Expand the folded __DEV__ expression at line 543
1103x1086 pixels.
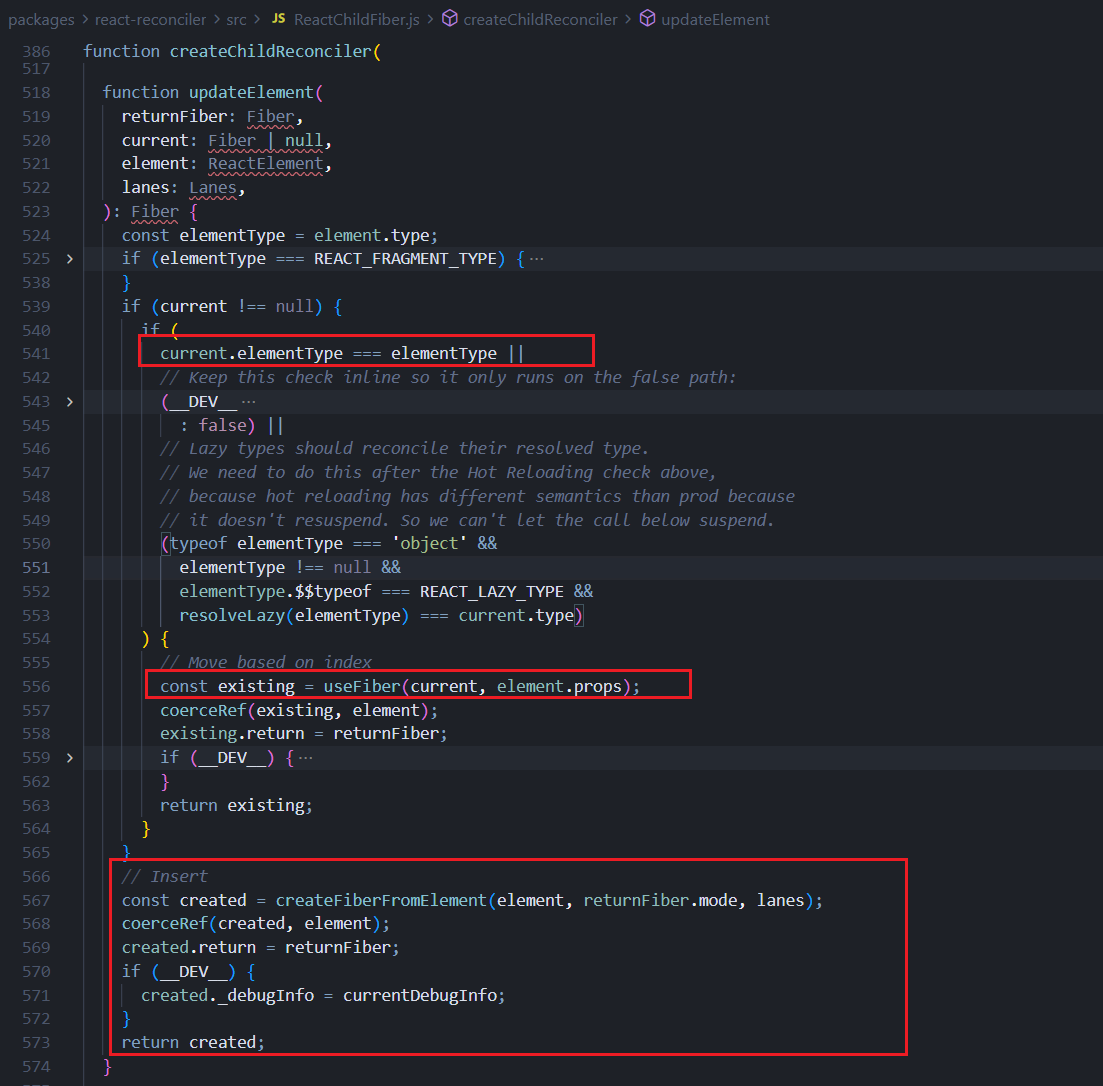70,402
